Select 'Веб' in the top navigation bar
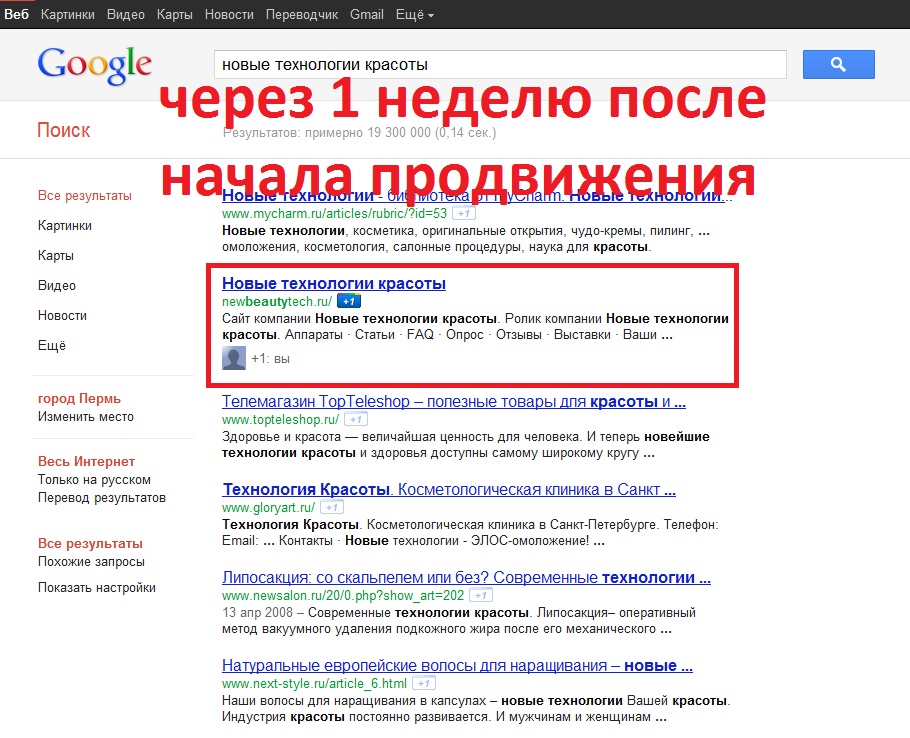910x738 pixels. pyautogui.click(x=16, y=15)
